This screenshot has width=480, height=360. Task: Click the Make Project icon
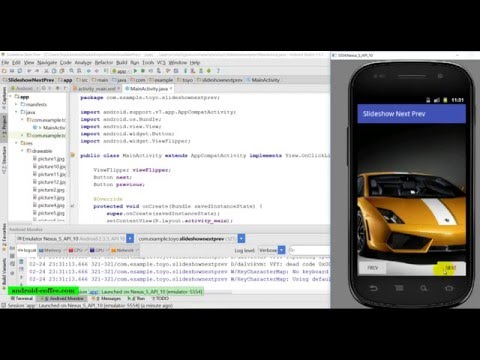point(106,71)
